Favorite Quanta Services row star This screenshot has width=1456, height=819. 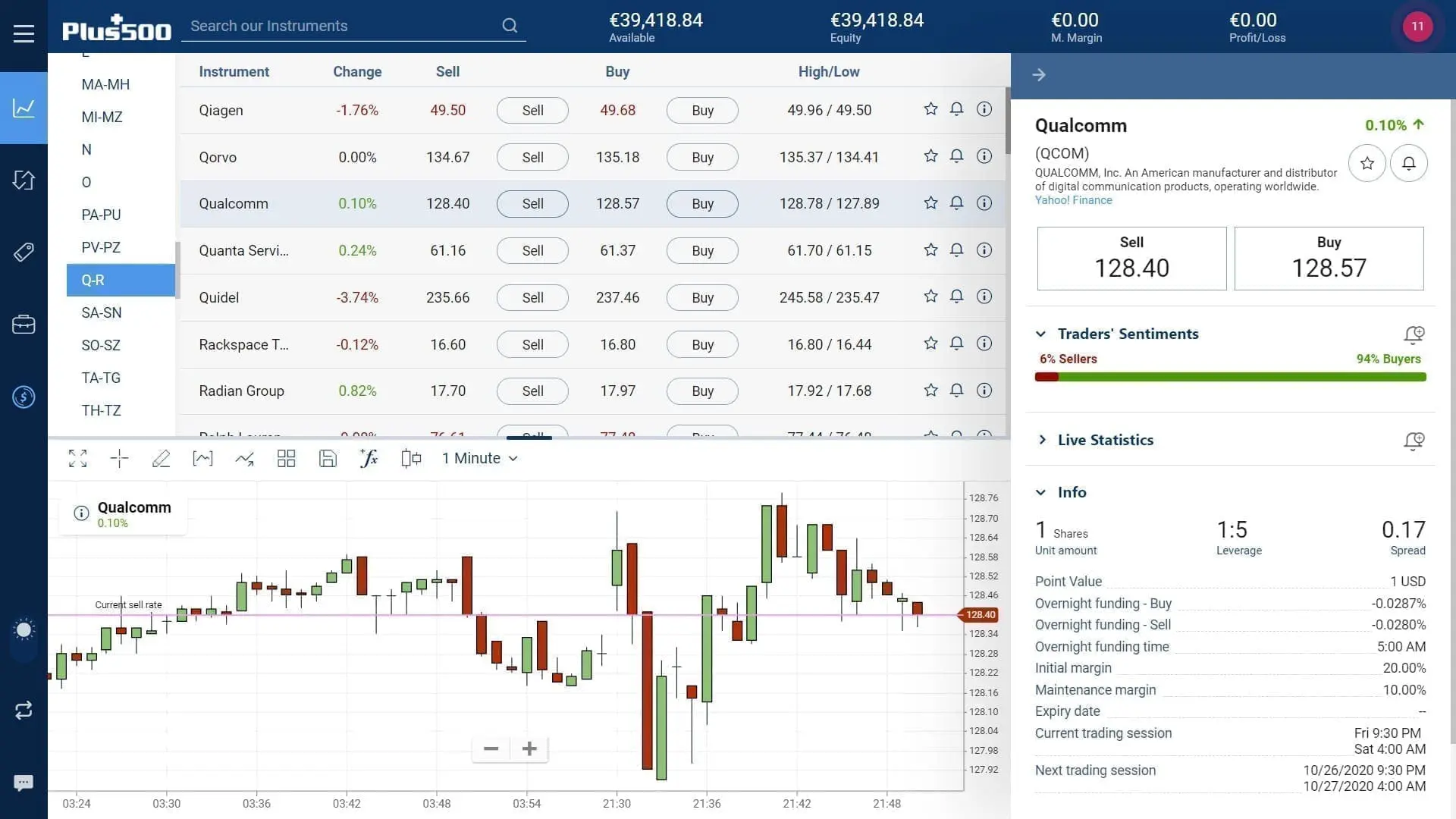[x=930, y=250]
